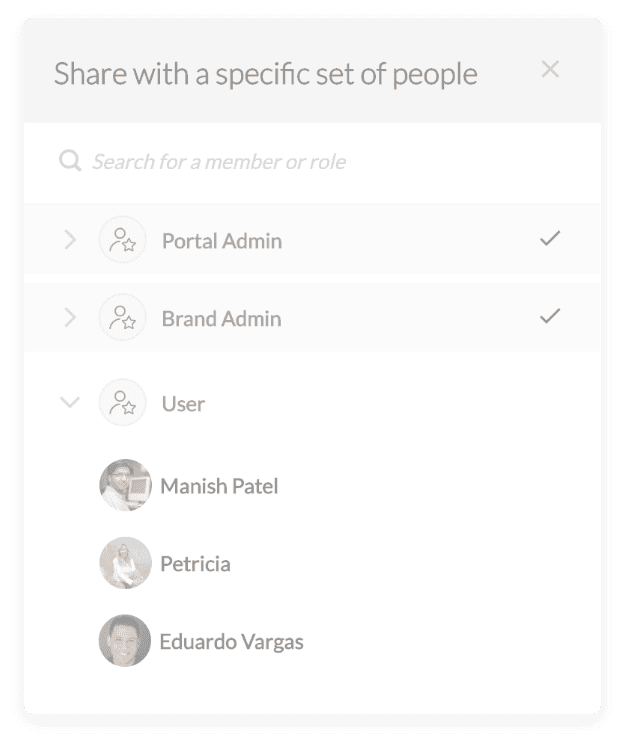Click the search magnifier icon

pyautogui.click(x=70, y=161)
